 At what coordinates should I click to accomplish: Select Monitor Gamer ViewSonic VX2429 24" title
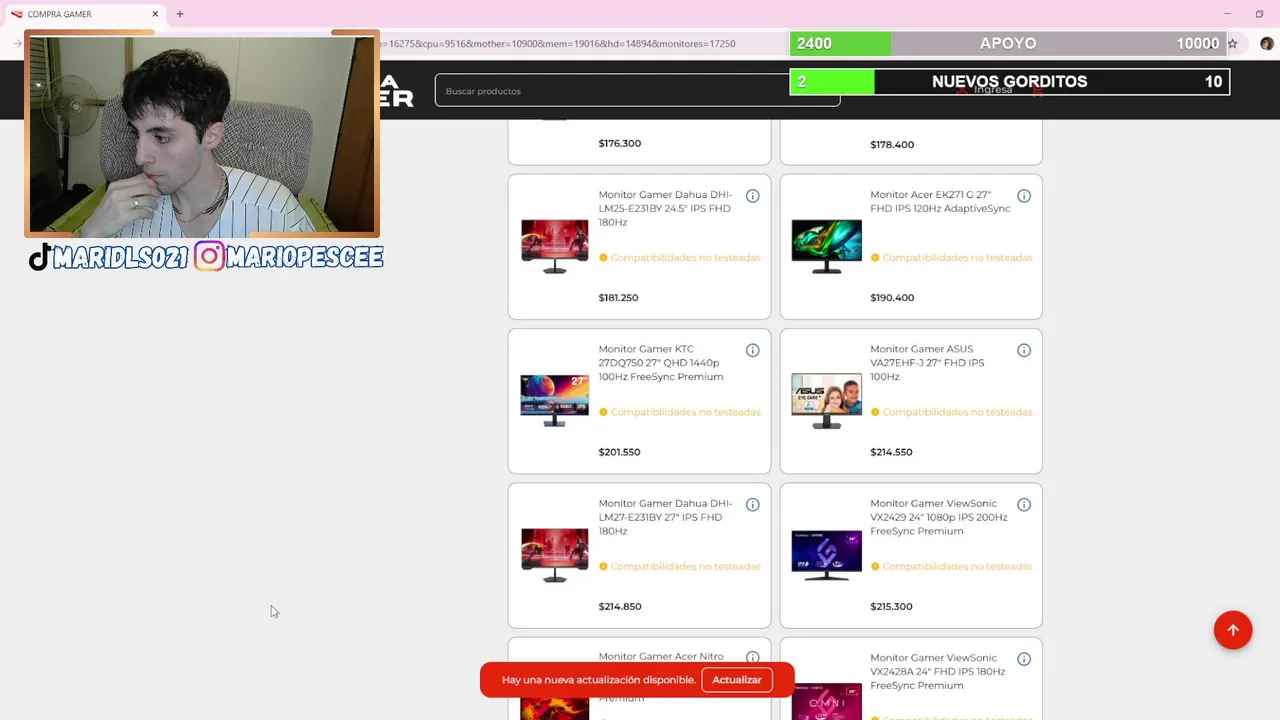tap(938, 517)
